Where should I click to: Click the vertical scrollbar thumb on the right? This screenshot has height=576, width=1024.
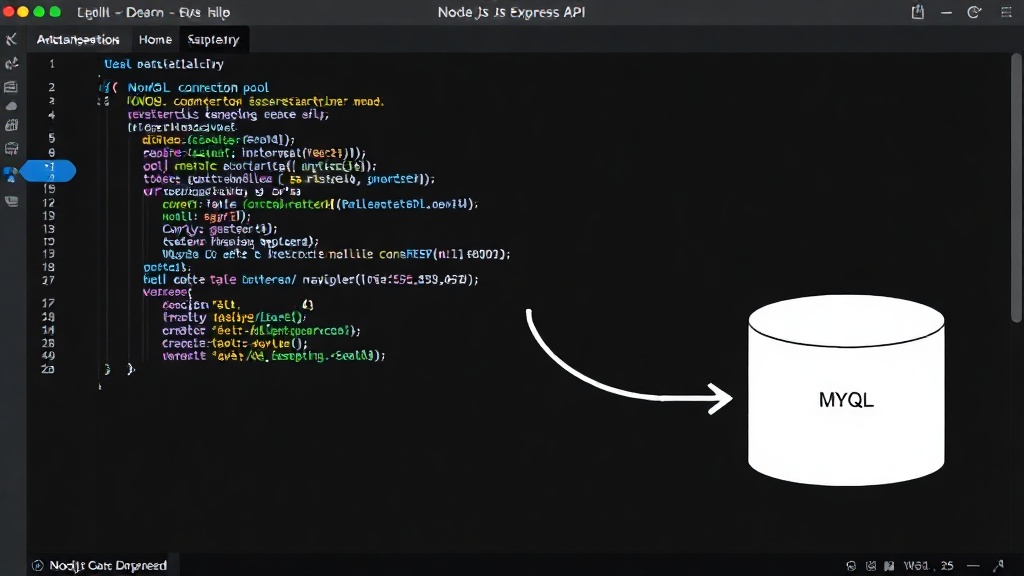1016,188
